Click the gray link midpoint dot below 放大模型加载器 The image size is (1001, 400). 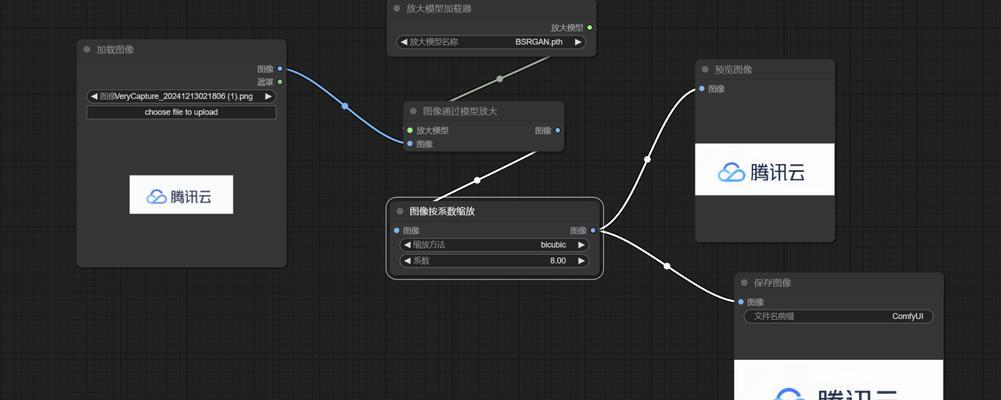500,79
